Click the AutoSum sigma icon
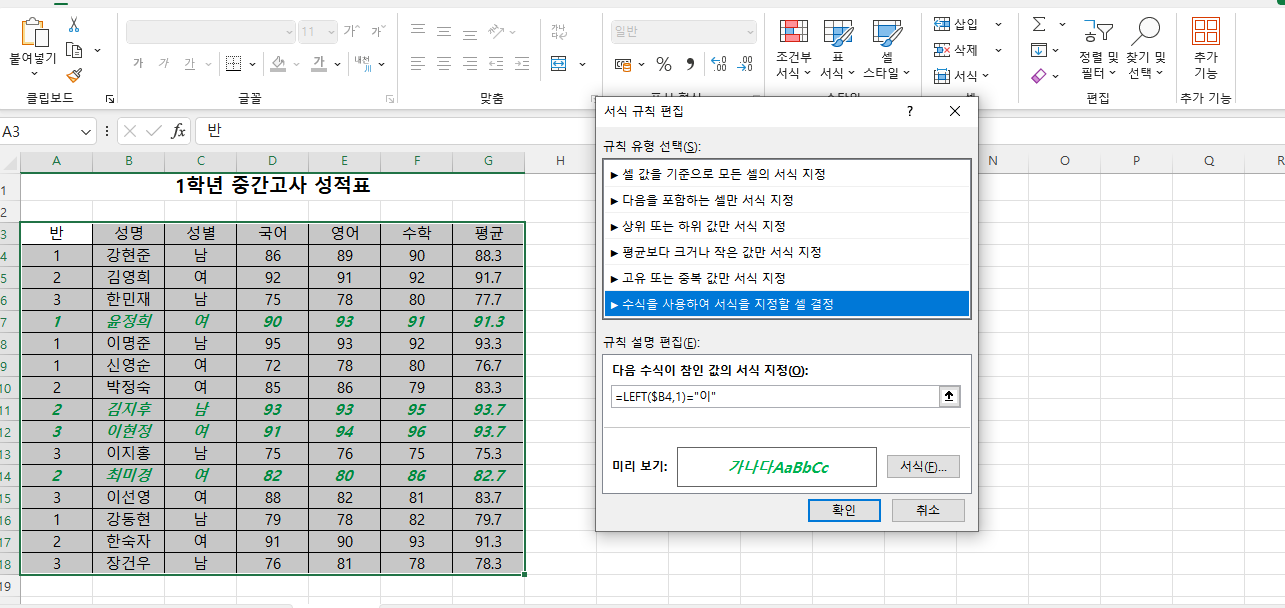Screen dimensions: 1285x608 click(x=1039, y=24)
